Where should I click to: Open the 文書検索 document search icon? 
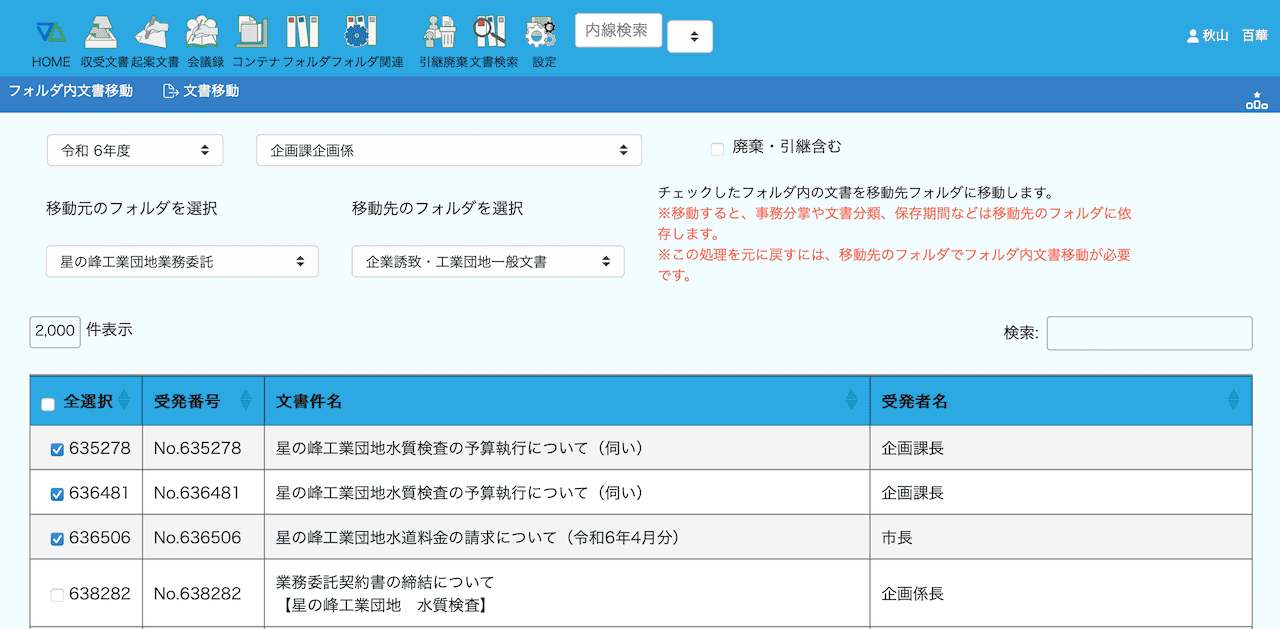pos(490,34)
